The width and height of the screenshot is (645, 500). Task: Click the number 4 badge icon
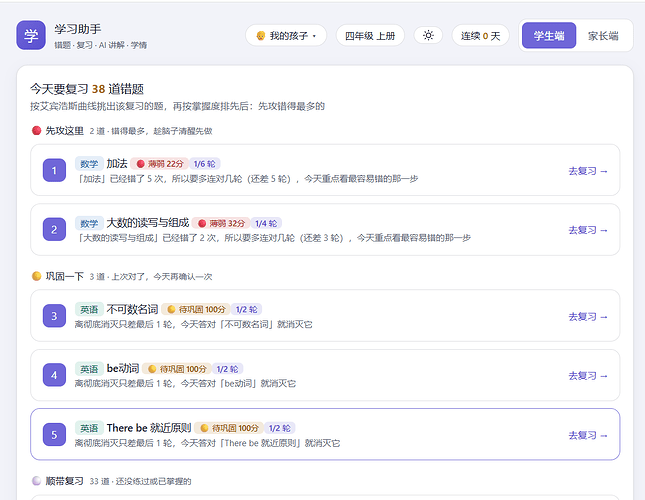(54, 375)
